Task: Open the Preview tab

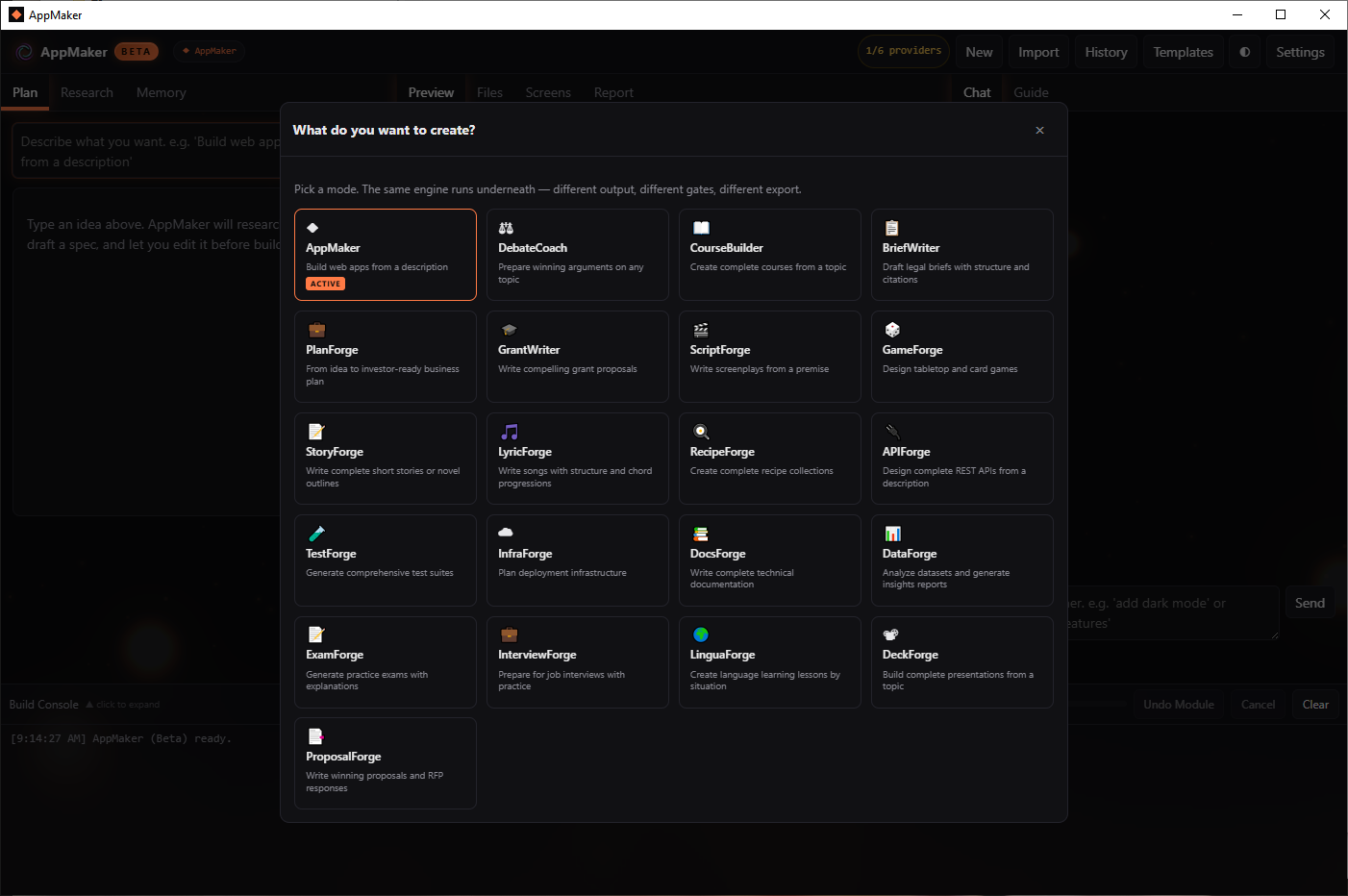Action: point(431,92)
